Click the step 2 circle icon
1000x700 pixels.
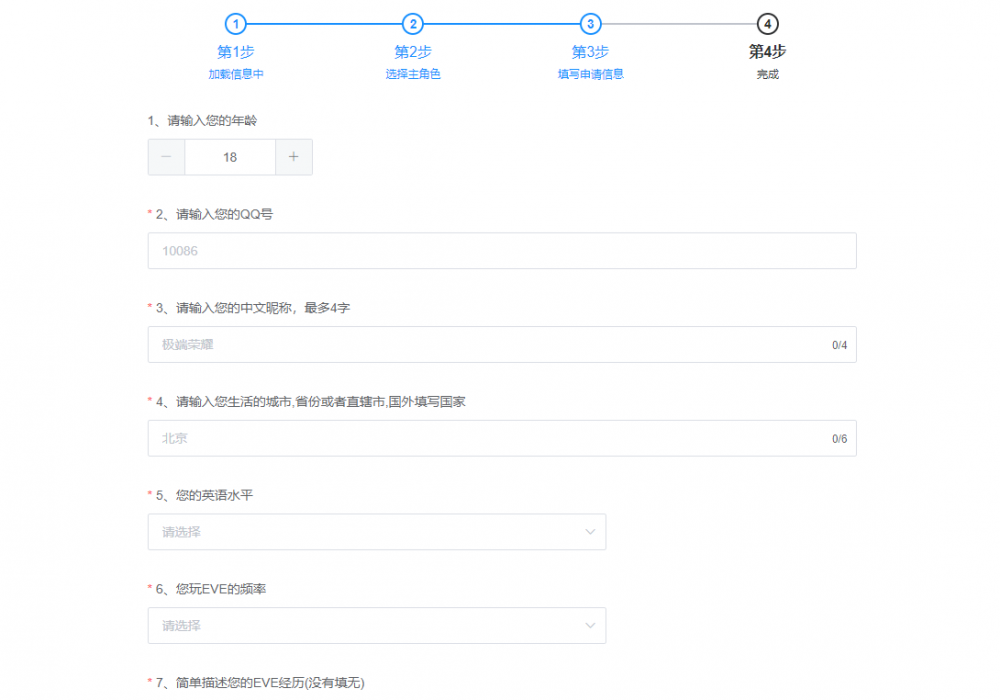click(x=413, y=24)
